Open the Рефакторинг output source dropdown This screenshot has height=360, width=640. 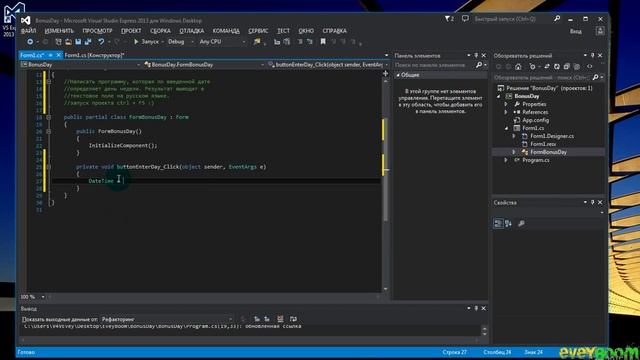[167, 319]
